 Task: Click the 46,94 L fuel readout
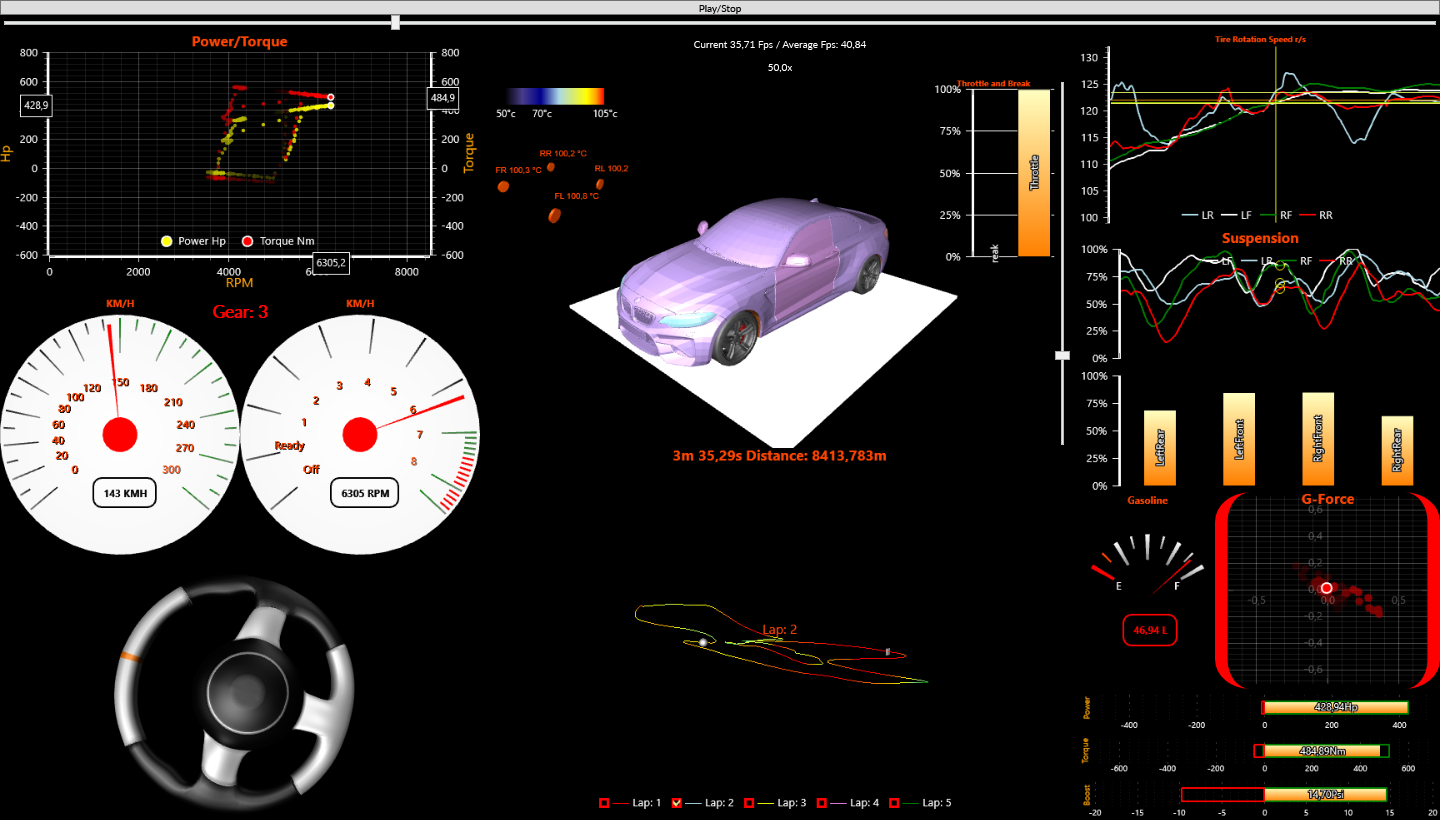click(1150, 631)
